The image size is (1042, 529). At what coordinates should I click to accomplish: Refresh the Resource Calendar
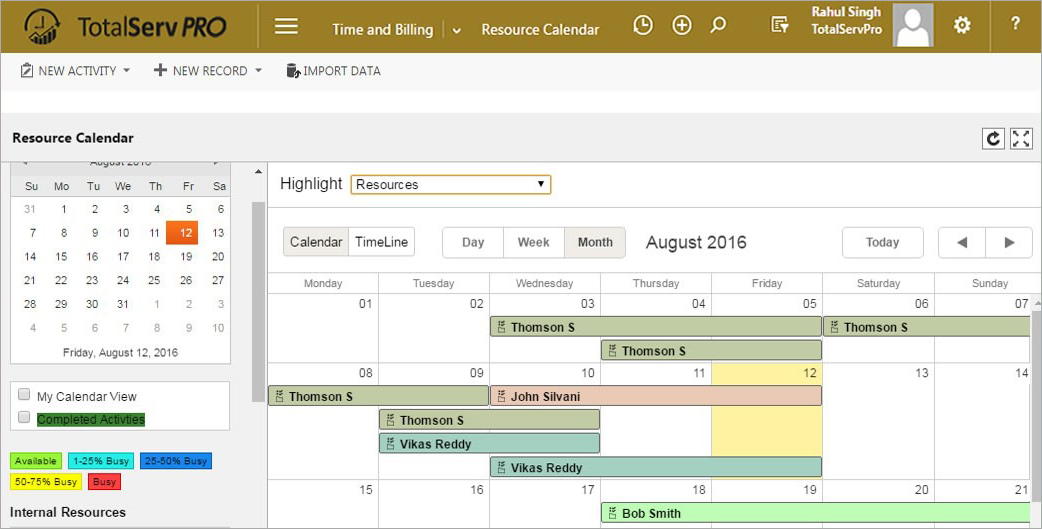[993, 139]
